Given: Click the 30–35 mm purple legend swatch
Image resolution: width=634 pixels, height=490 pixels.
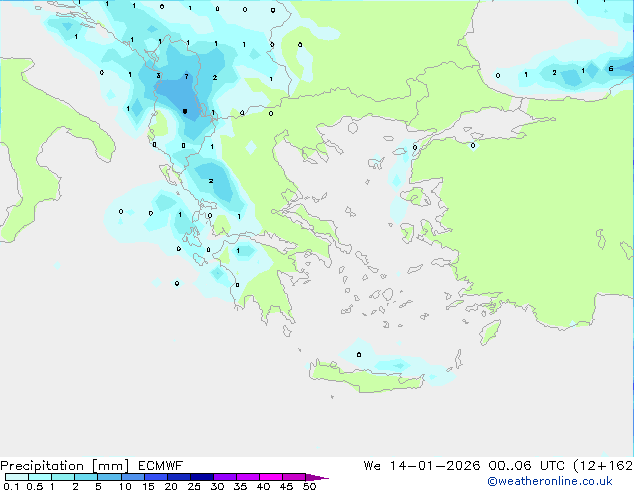Looking at the screenshot, I should tap(225, 477).
